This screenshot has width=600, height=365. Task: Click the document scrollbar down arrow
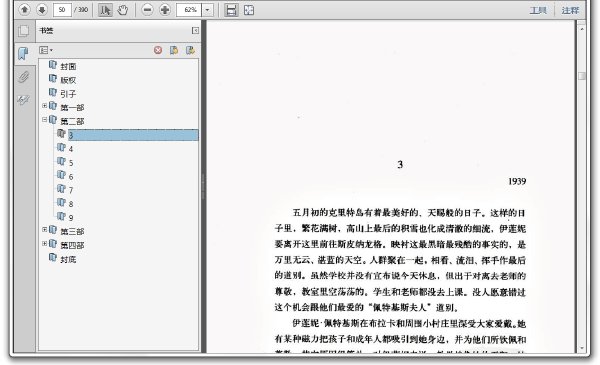pos(582,348)
